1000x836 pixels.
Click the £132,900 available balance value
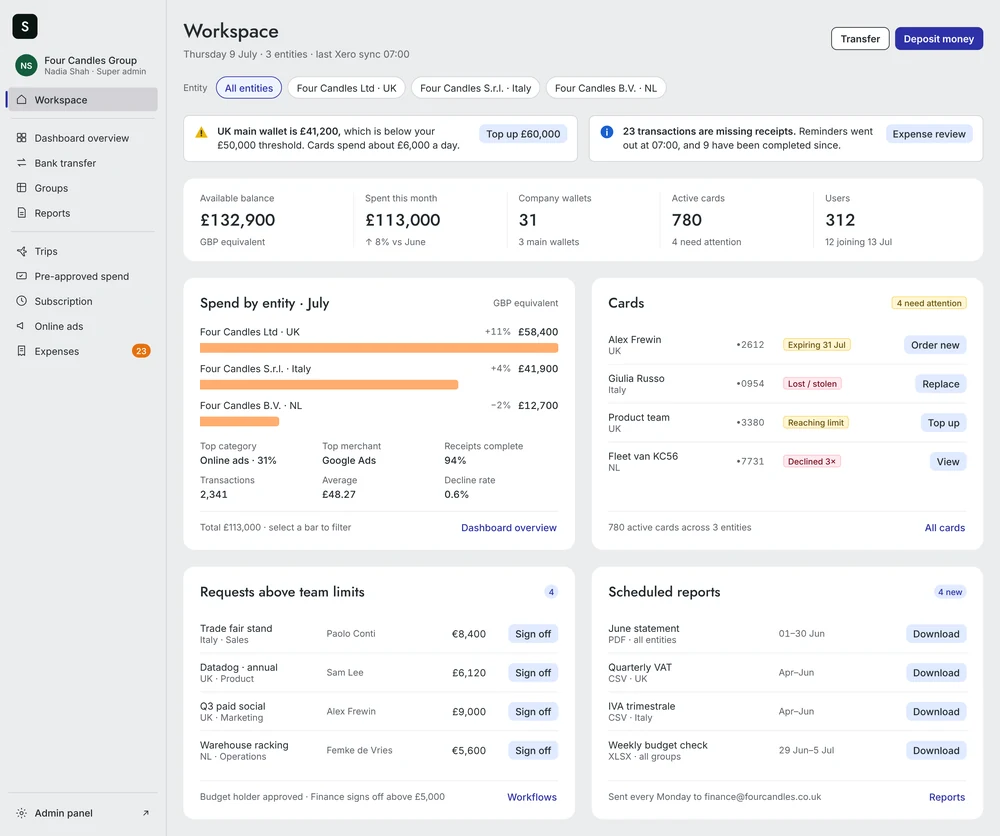(237, 220)
